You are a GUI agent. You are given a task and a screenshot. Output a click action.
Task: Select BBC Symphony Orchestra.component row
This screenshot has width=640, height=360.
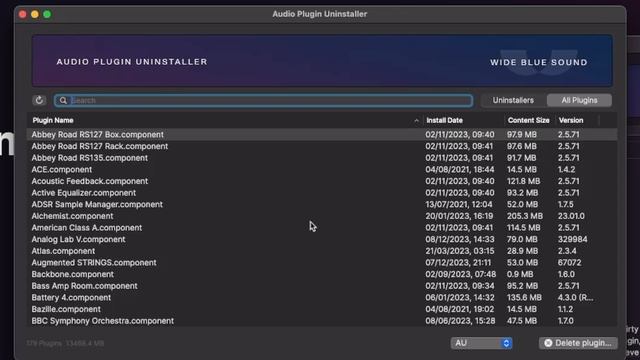[322, 321]
